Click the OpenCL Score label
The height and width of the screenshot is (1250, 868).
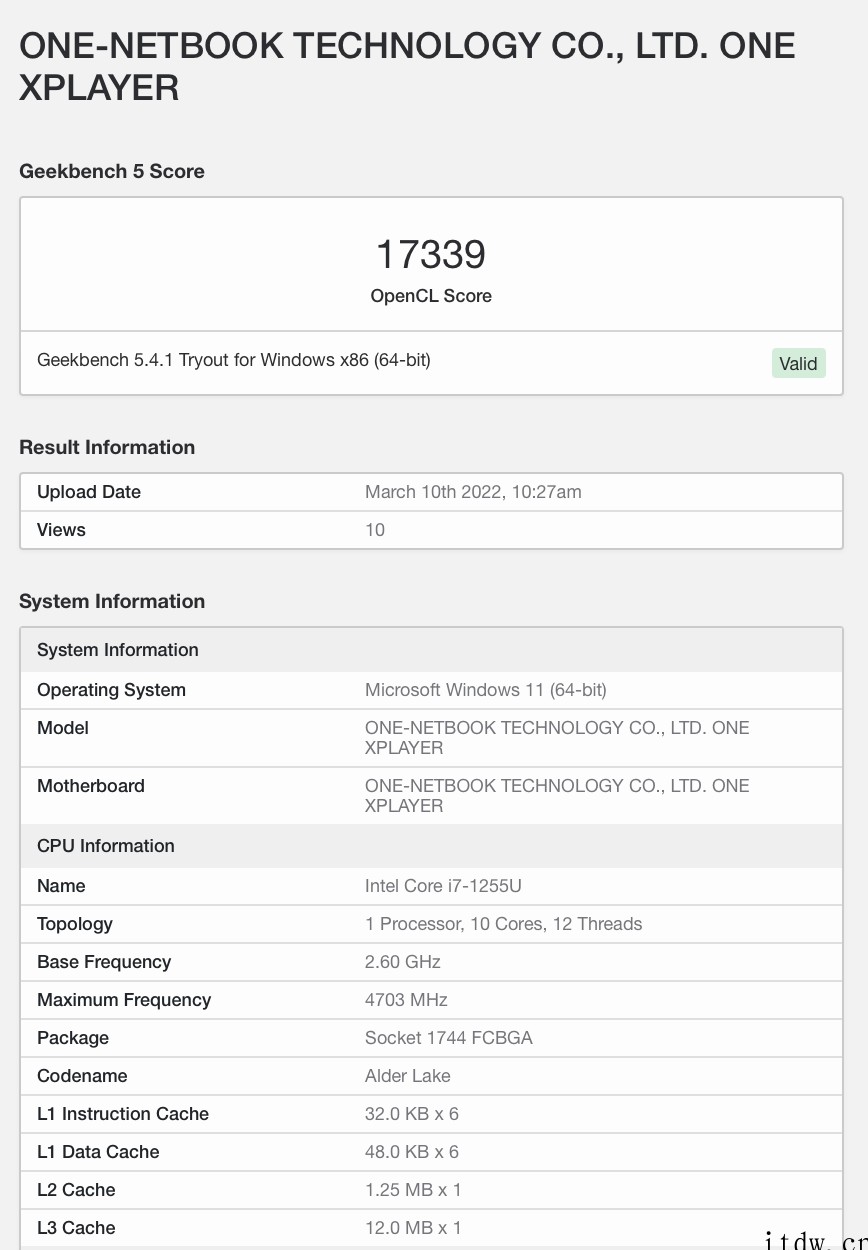431,296
